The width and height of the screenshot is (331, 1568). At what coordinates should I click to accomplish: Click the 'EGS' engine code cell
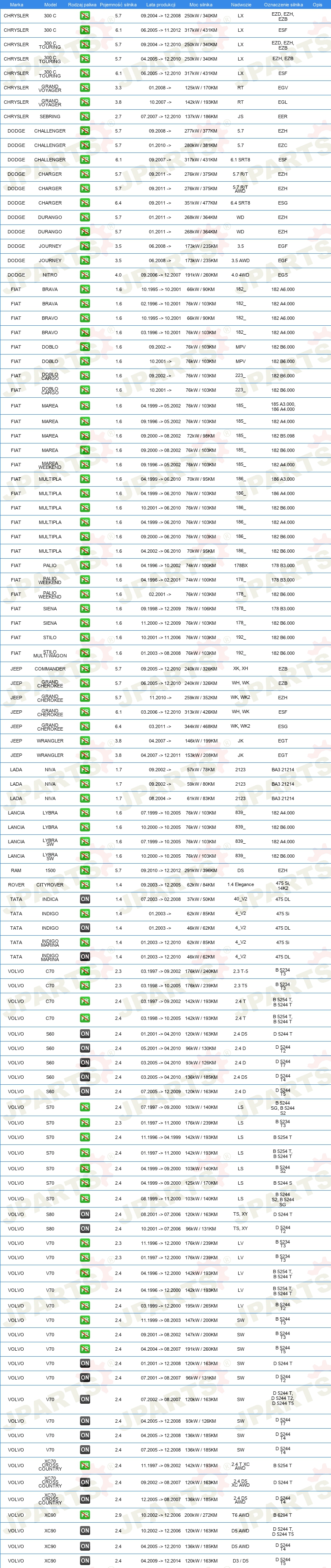pyautogui.click(x=283, y=274)
